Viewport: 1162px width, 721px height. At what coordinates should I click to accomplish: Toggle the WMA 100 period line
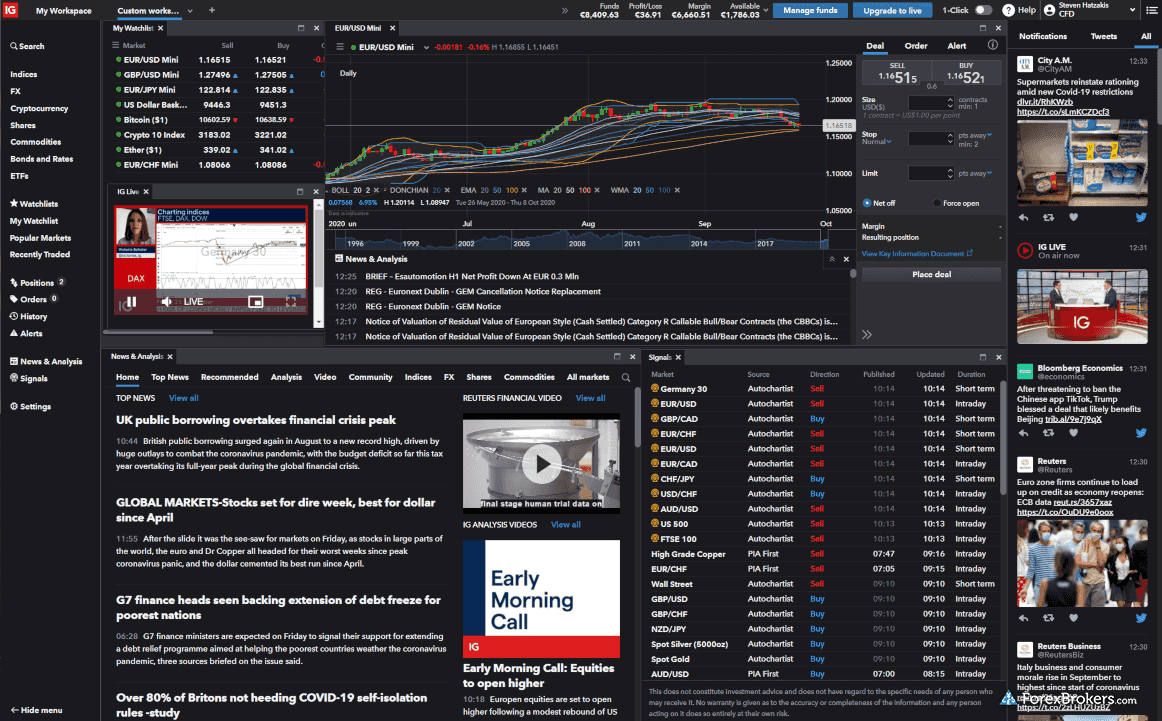click(664, 190)
